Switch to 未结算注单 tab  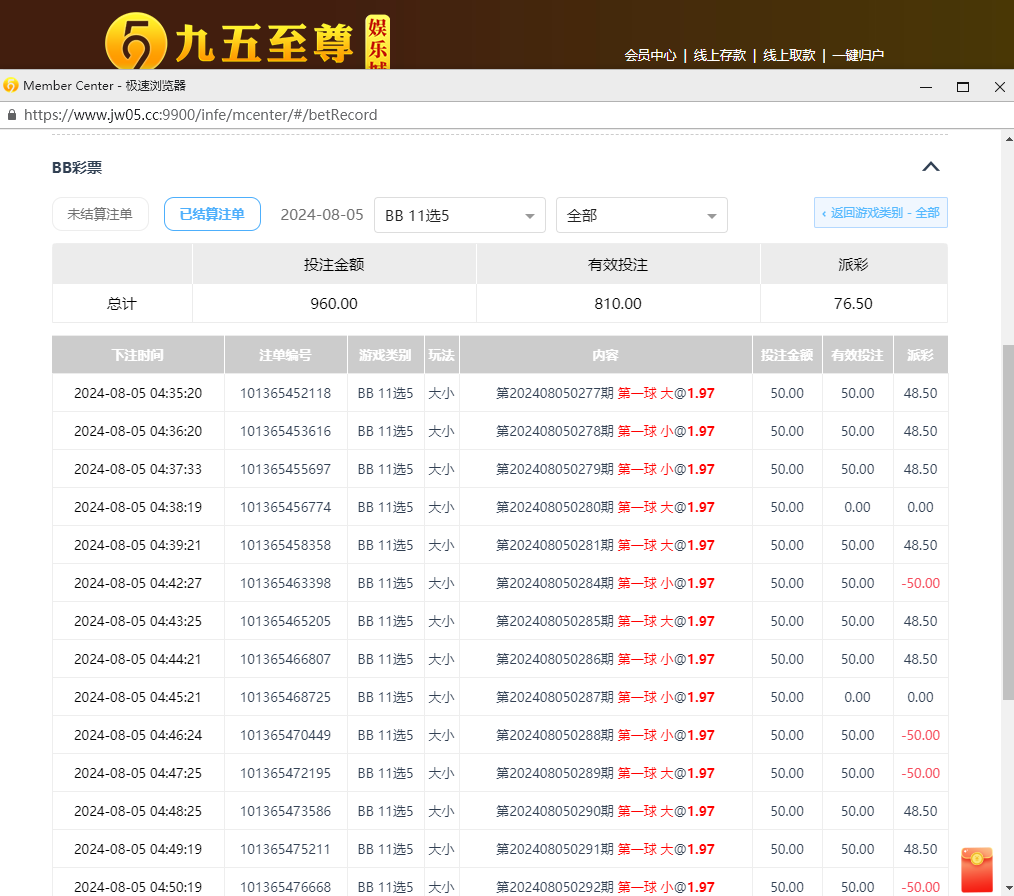pos(100,214)
